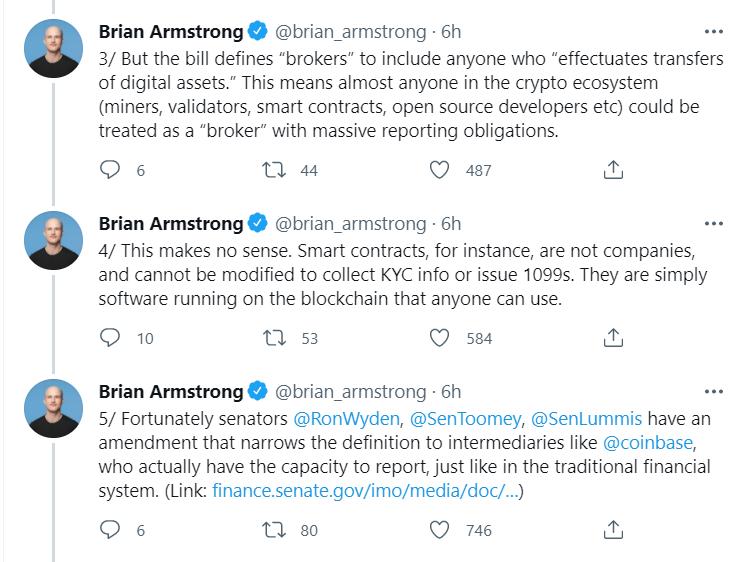Share the 4/ smart contracts tweet
The width and height of the screenshot is (742, 562).
click(x=615, y=338)
